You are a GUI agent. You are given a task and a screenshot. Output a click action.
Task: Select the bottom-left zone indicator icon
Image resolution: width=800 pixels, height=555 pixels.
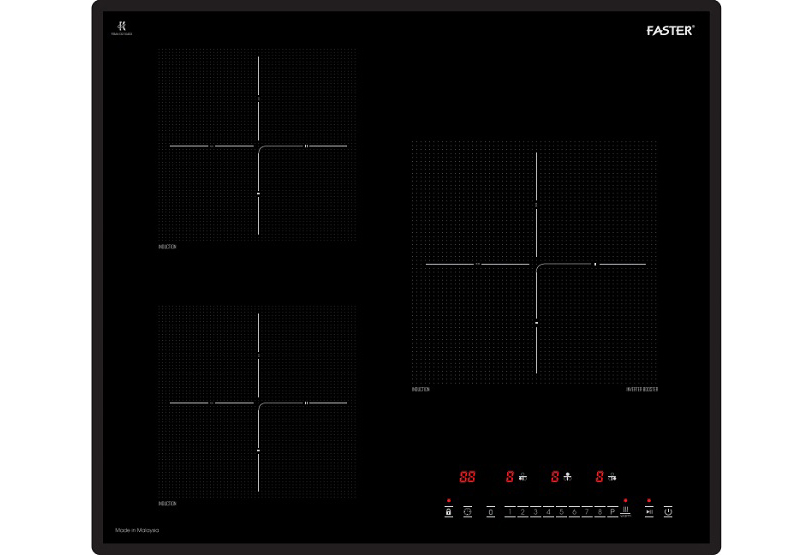pyautogui.click(x=568, y=479)
